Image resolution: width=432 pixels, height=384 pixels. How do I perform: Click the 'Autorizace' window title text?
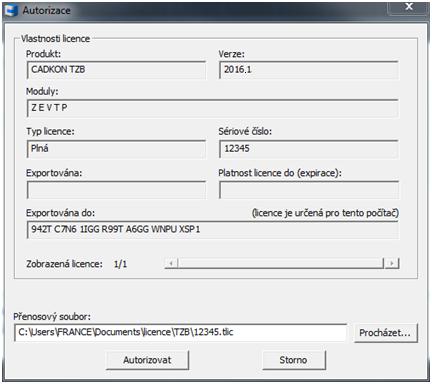(46, 11)
